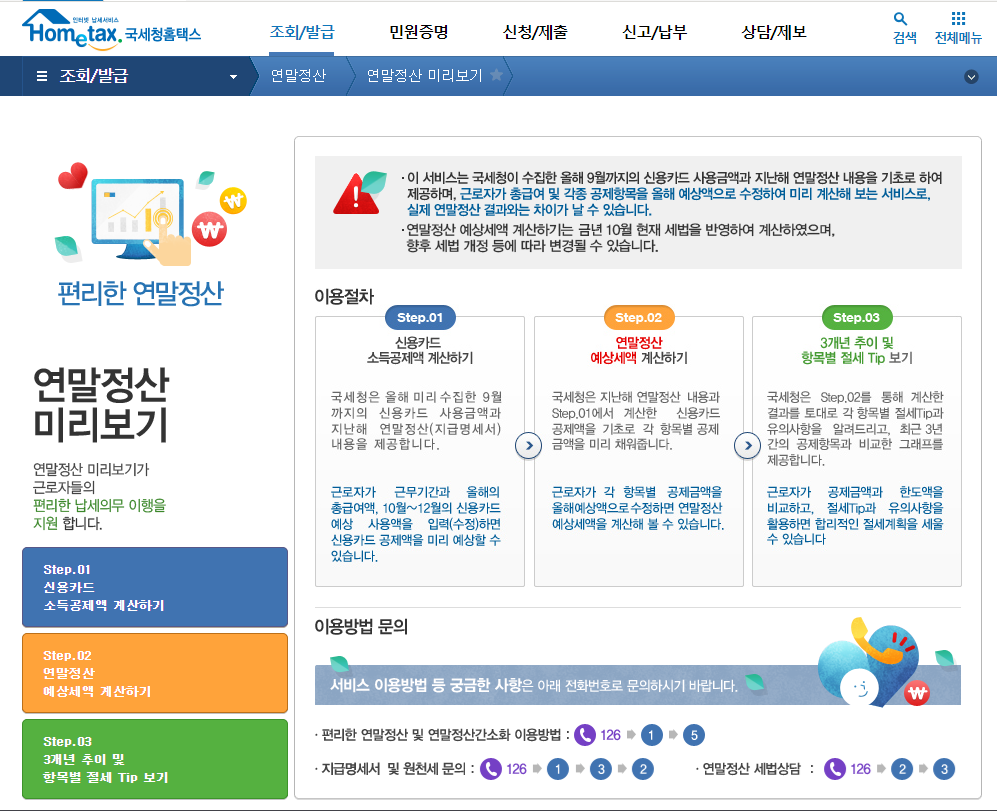The width and height of the screenshot is (997, 811).
Task: Select the 상담/제보 top menu
Action: pyautogui.click(x=774, y=32)
